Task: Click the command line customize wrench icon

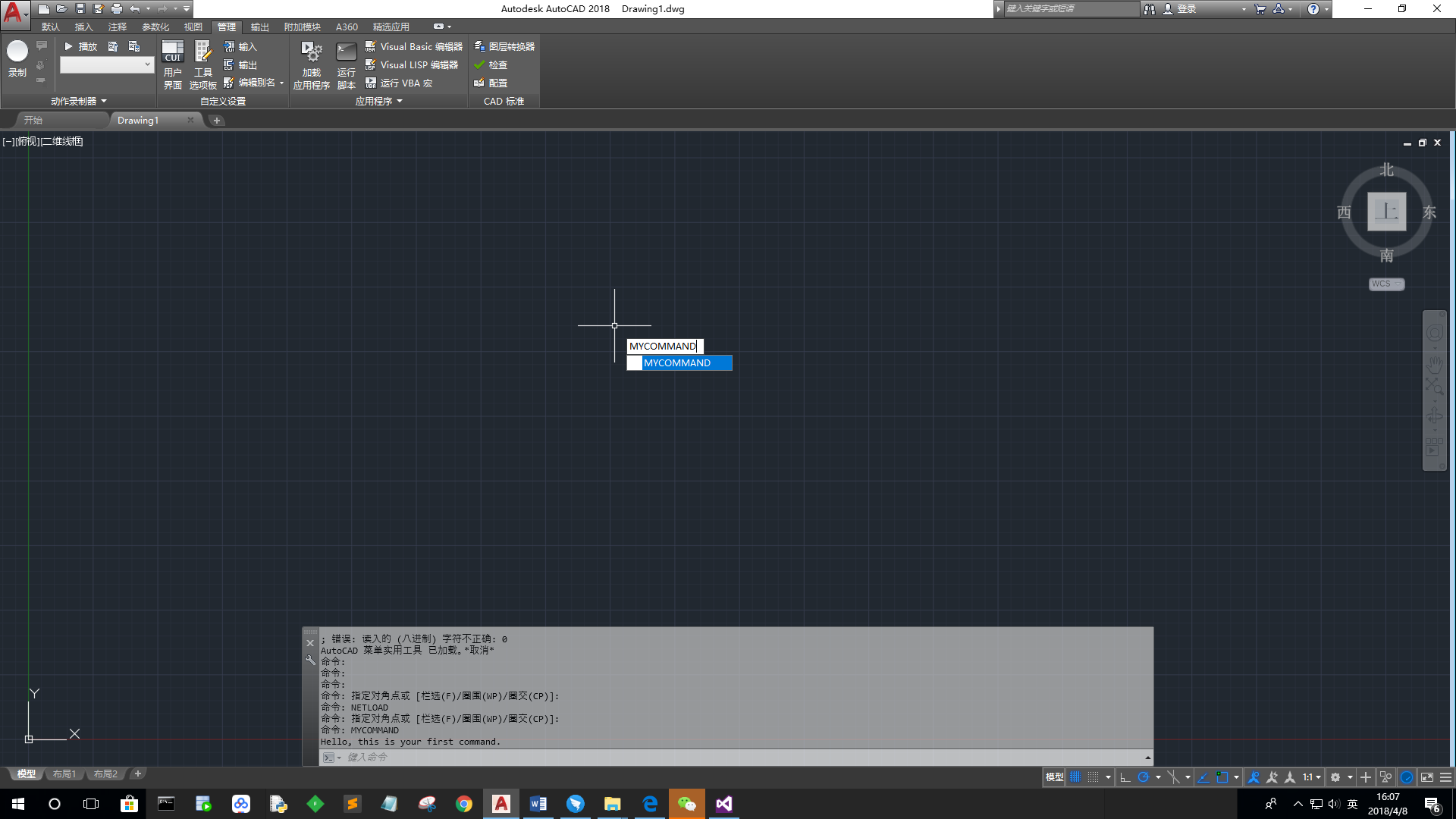Action: [310, 661]
